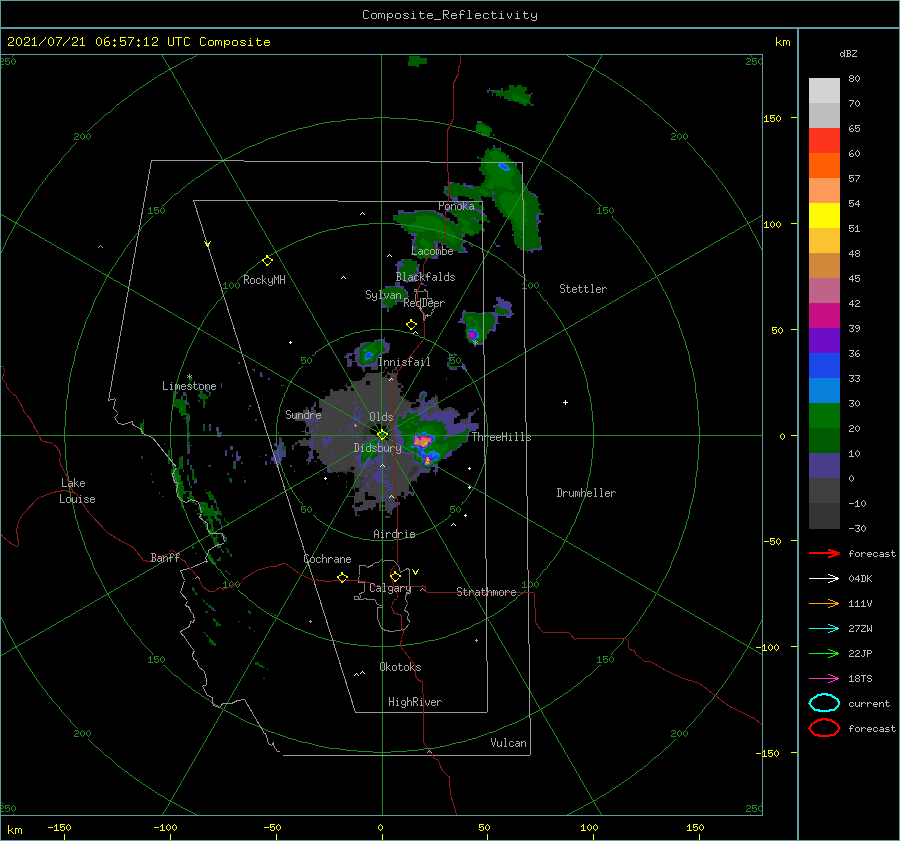Click the Strathmore label
900x841 pixels.
486,592
